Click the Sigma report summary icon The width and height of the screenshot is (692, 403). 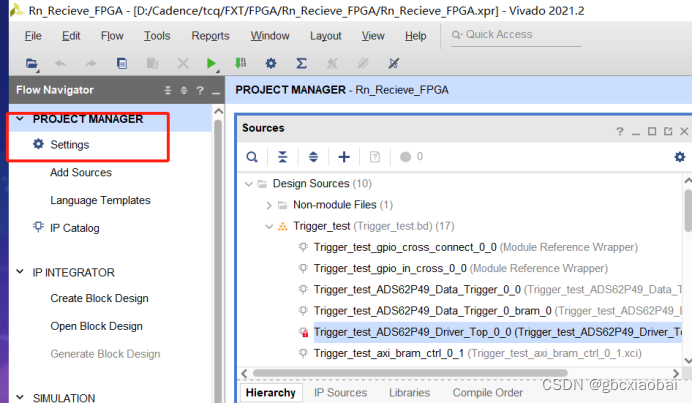click(x=301, y=64)
